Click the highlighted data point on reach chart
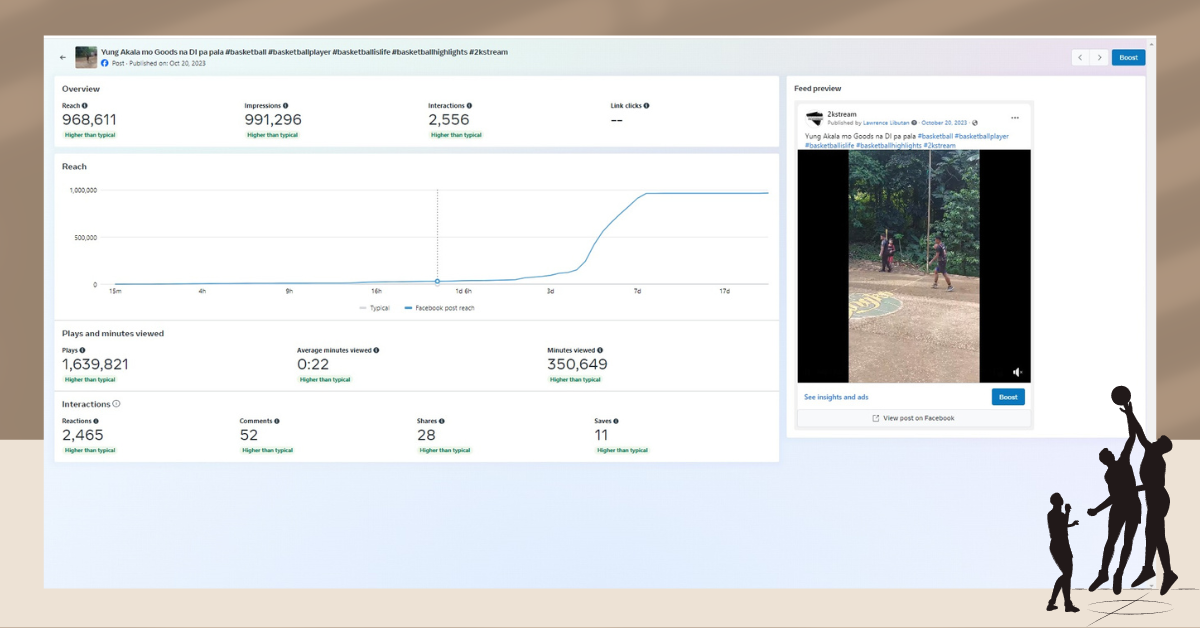 (x=437, y=282)
